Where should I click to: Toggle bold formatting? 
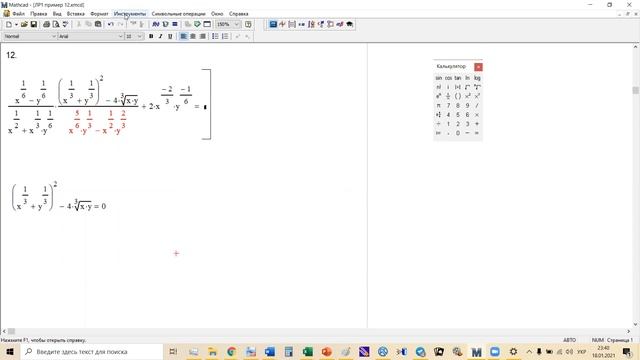[x=151, y=36]
